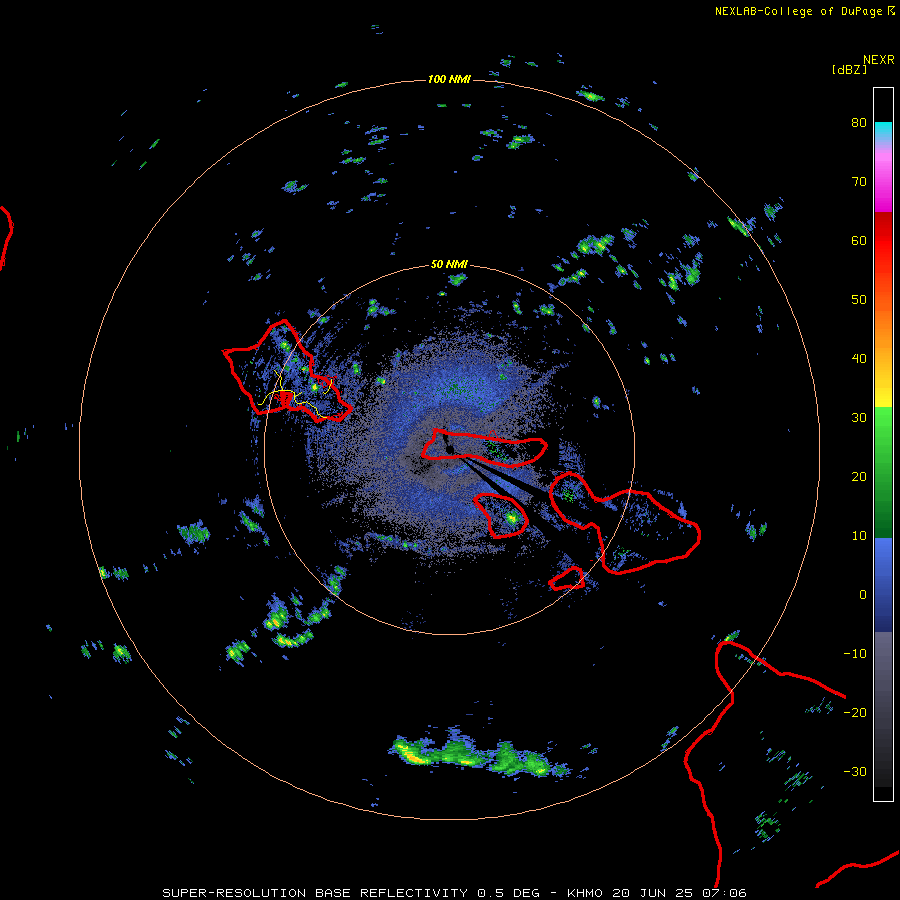Click the Oahu outline with yellow roads
The height and width of the screenshot is (900, 900).
pyautogui.click(x=285, y=371)
